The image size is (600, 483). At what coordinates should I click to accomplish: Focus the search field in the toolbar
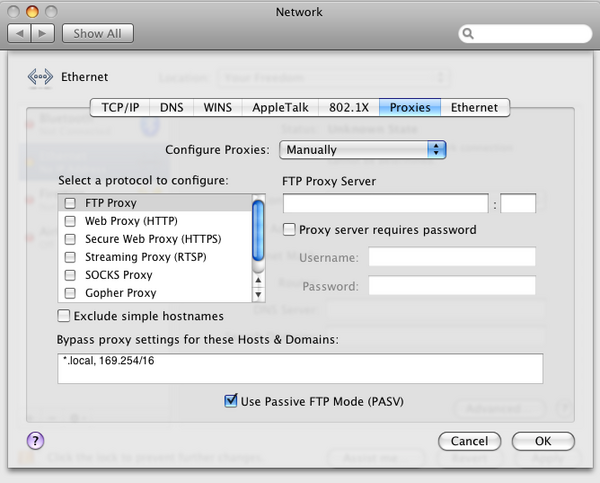coord(525,34)
